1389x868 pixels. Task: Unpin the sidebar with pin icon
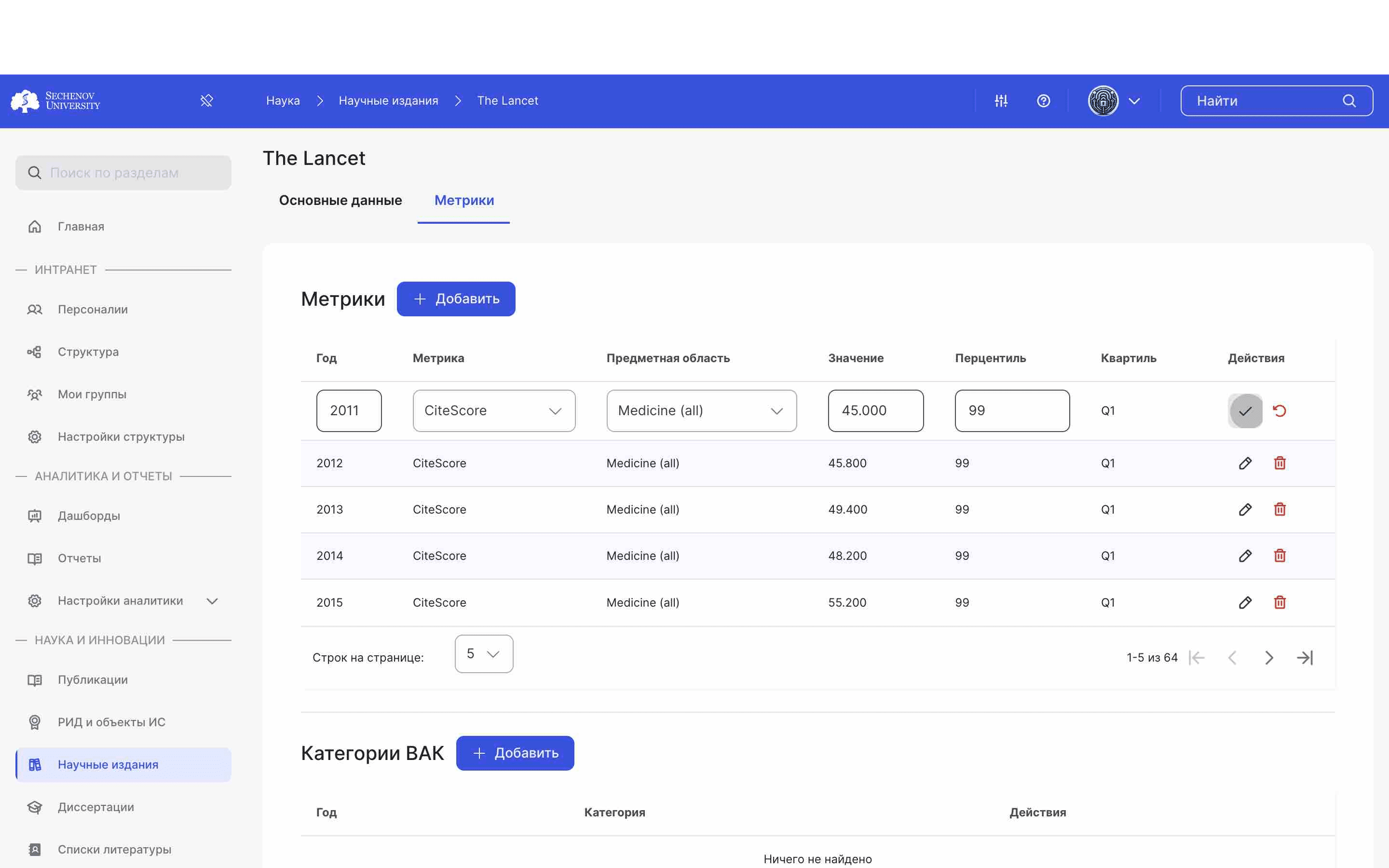(206, 101)
